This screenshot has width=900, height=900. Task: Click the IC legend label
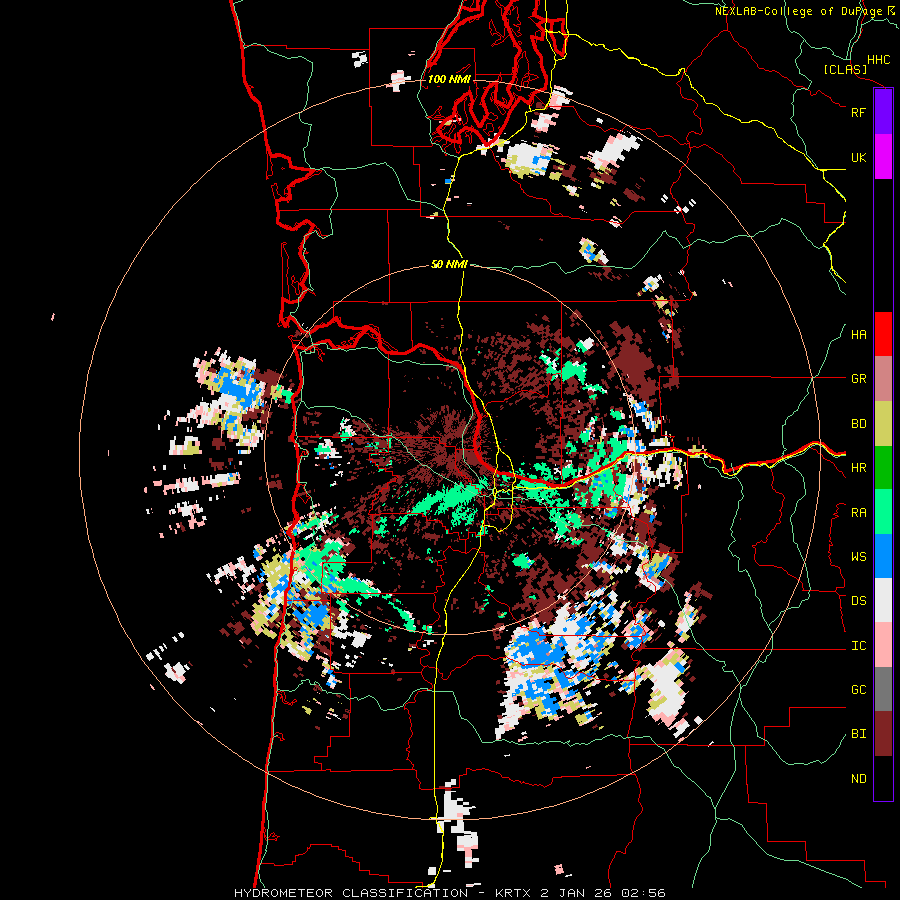click(x=858, y=646)
